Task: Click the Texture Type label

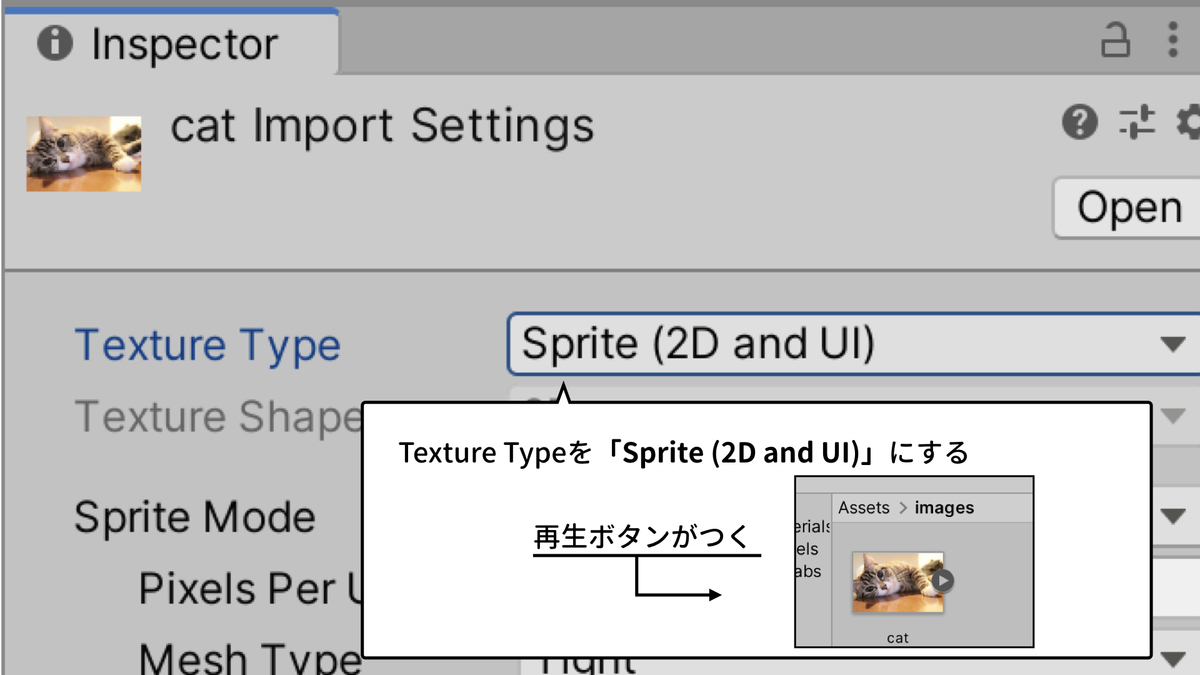Action: pos(208,346)
